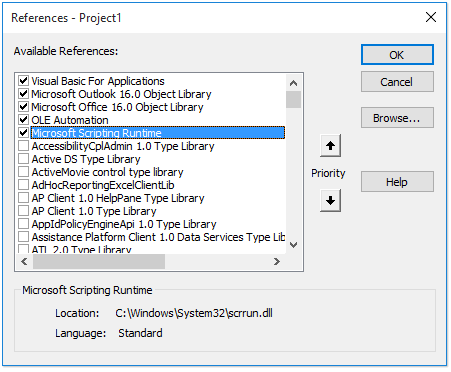Click the horizontal scroll right arrow
Screen dimensions: 451x372
(277, 262)
